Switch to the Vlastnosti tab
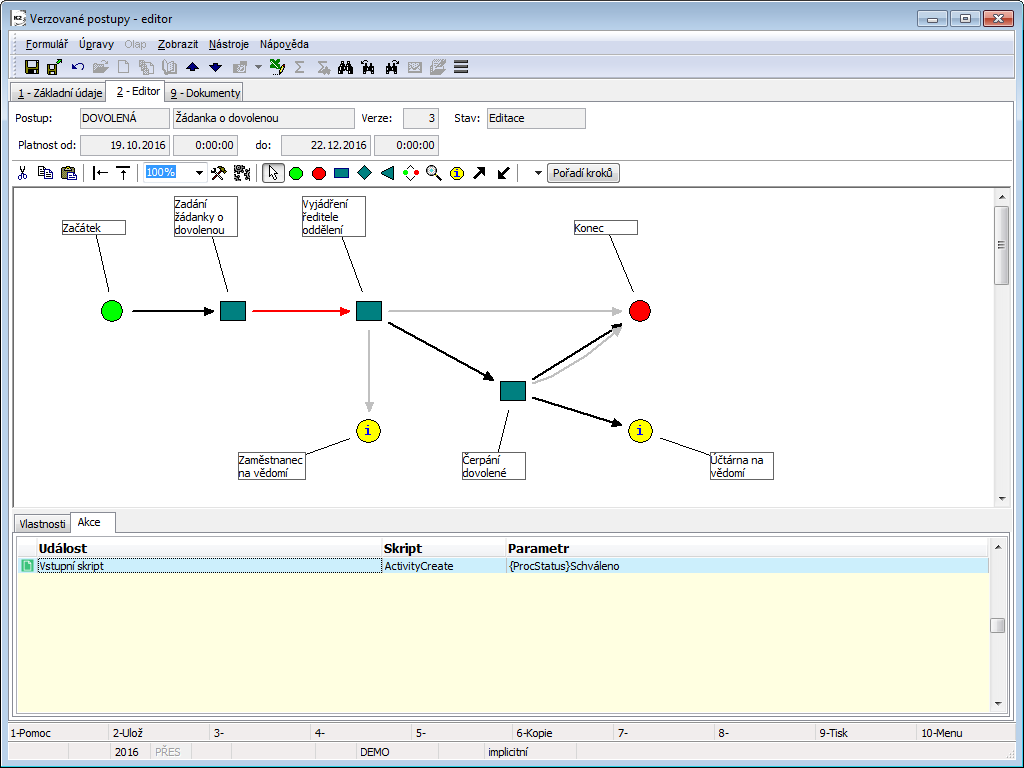The height and width of the screenshot is (768, 1024). point(42,523)
